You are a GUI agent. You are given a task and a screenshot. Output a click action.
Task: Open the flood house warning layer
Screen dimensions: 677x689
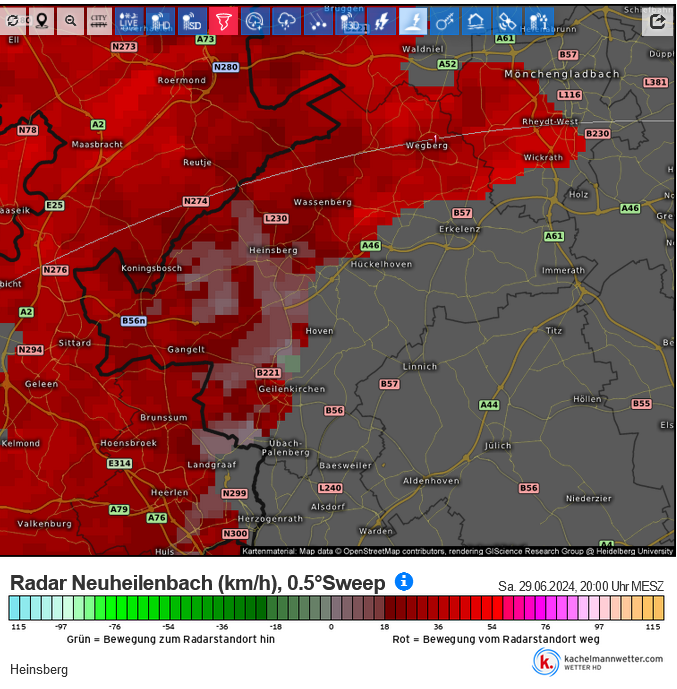coord(476,21)
